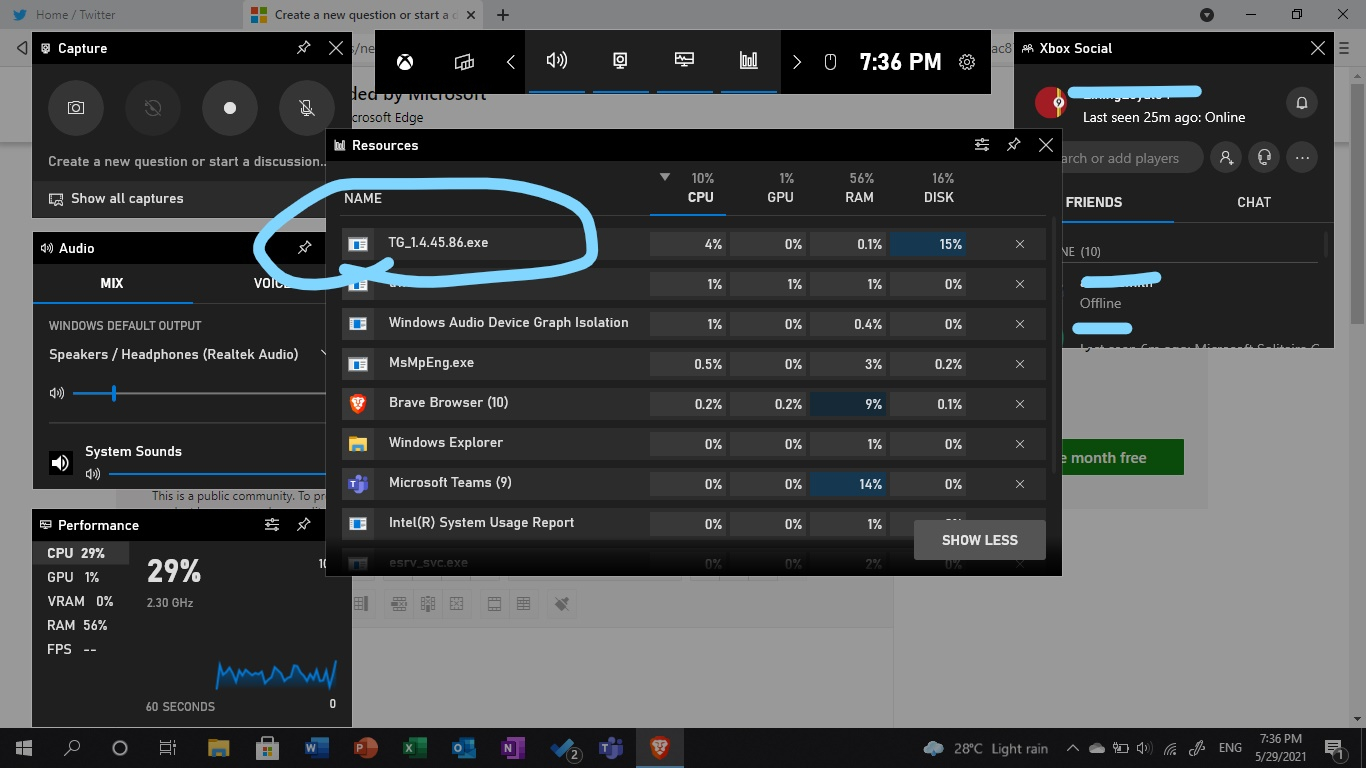Open the widget menu in Game Bar
1366x768 pixels.
click(464, 62)
